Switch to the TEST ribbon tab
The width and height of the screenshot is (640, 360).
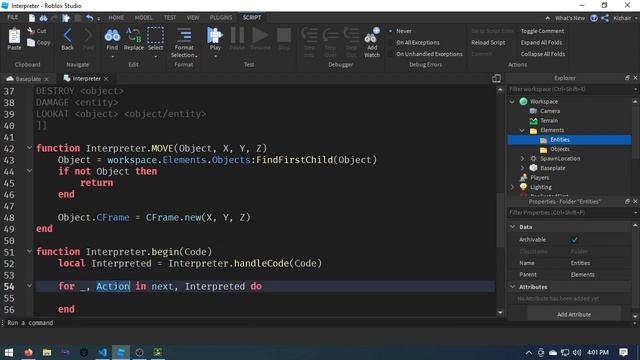pyautogui.click(x=170, y=18)
